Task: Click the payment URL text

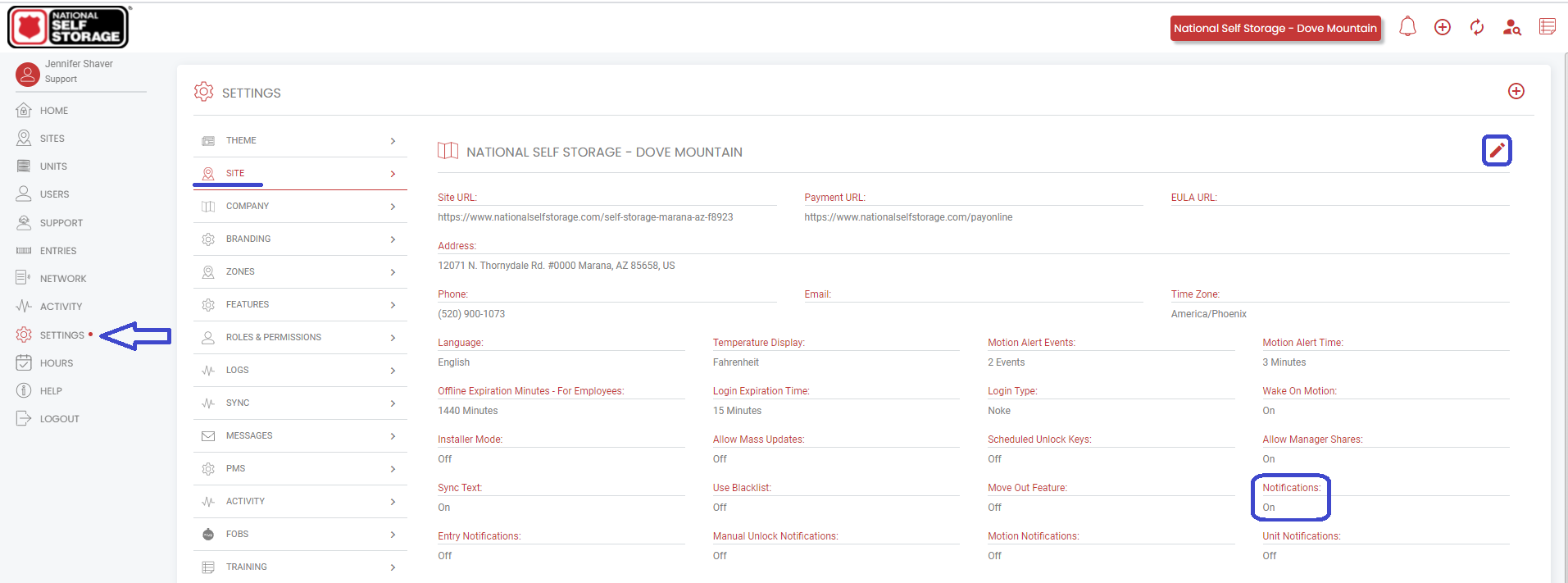Action: click(908, 217)
